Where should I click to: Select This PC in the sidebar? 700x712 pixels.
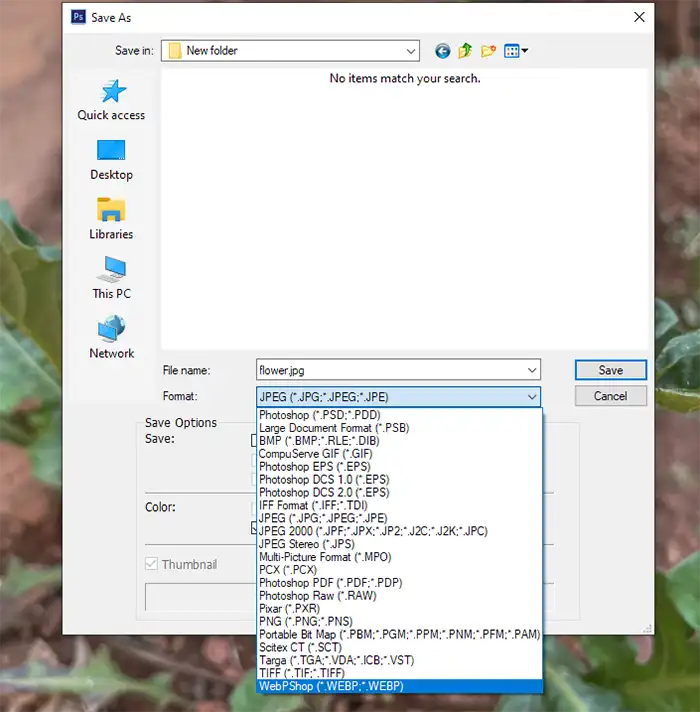coord(111,278)
